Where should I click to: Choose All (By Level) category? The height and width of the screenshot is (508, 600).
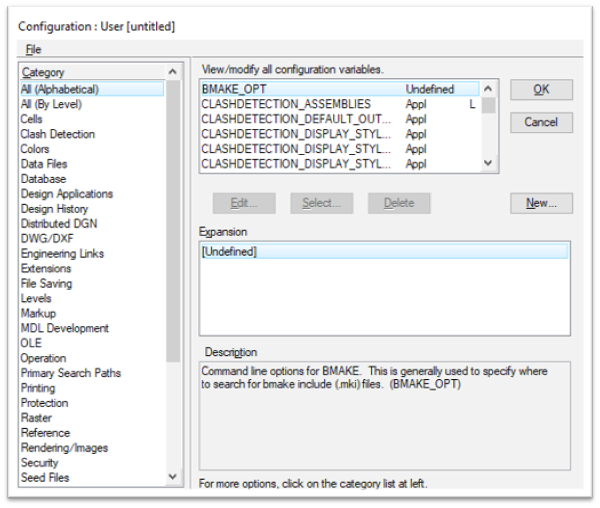pos(51,104)
